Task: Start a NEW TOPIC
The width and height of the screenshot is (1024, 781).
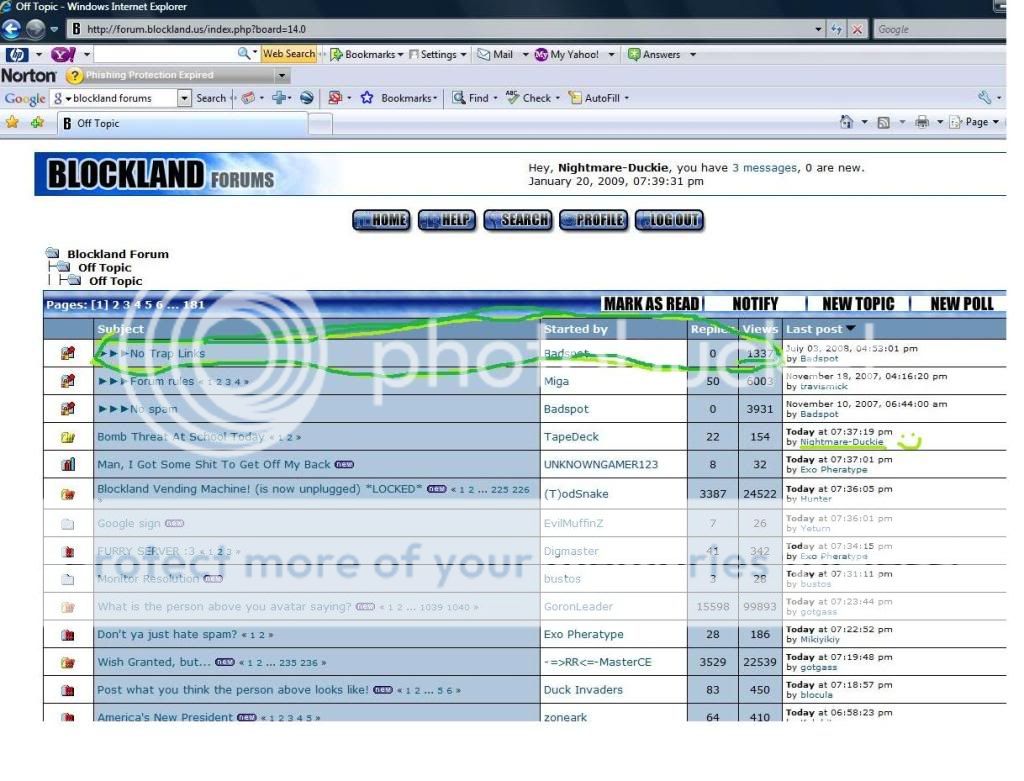Action: [x=858, y=304]
